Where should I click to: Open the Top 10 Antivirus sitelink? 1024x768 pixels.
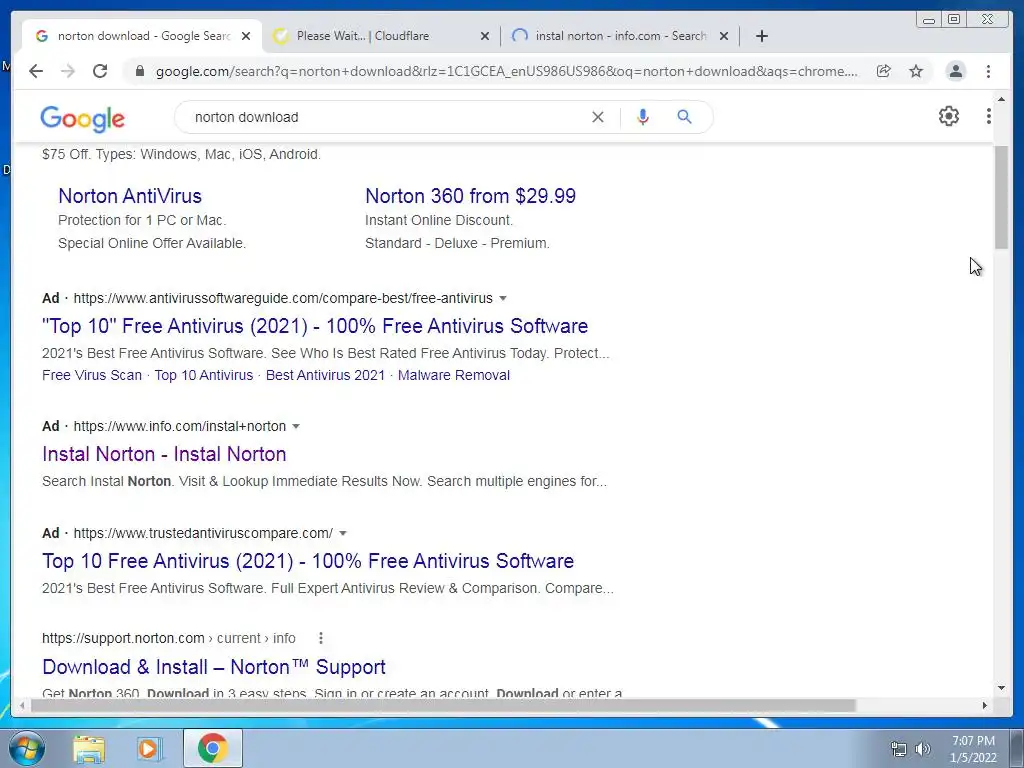click(204, 376)
